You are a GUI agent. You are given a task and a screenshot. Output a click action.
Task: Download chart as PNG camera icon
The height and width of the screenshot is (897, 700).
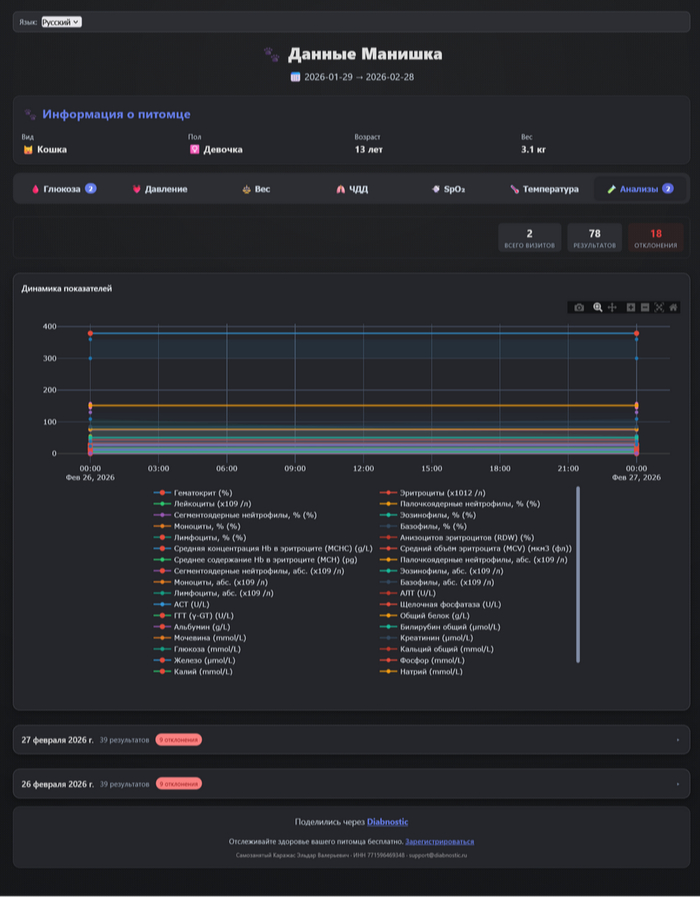(579, 307)
